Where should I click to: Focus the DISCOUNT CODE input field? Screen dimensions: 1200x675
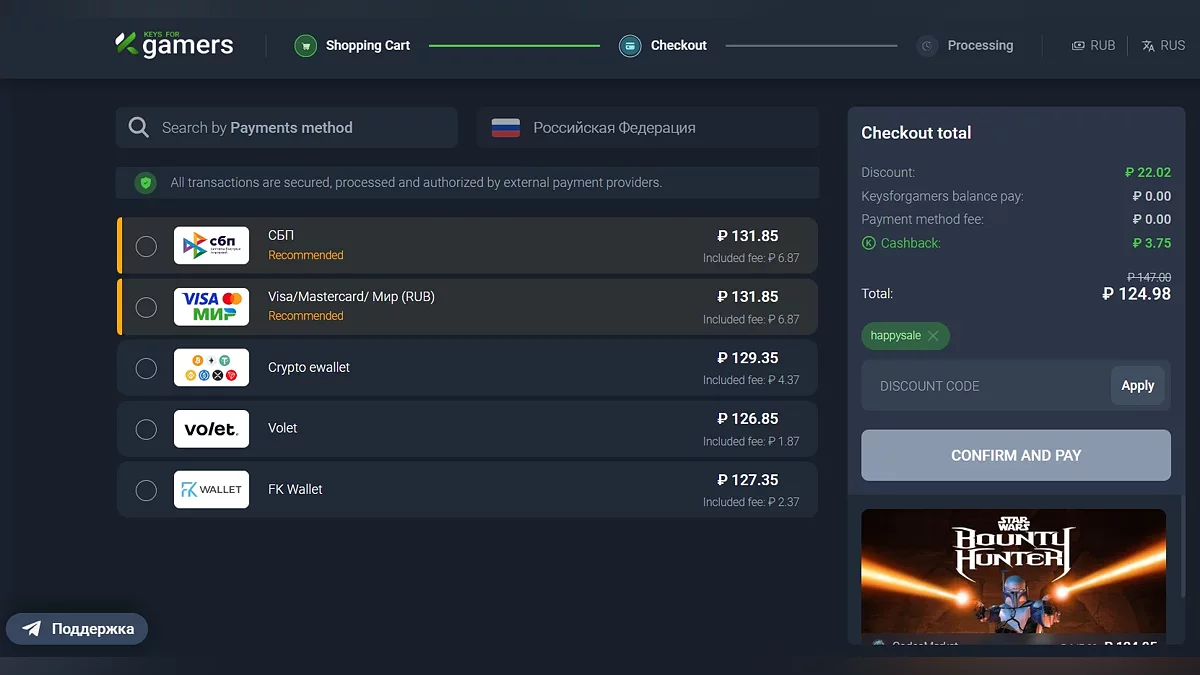point(985,386)
